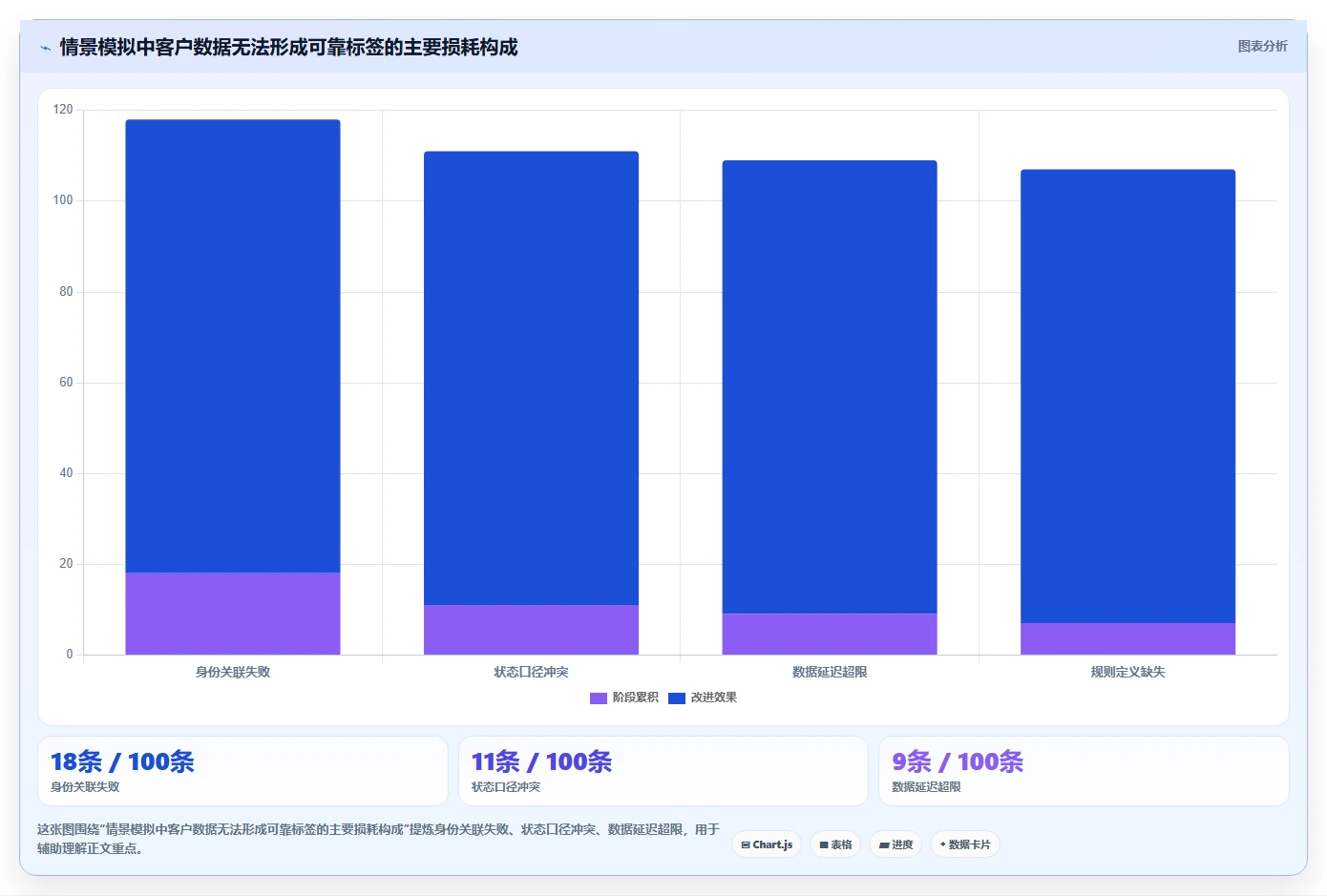Click the blue bar segment for 状态口径冲突
The image size is (1327, 896).
click(531, 378)
